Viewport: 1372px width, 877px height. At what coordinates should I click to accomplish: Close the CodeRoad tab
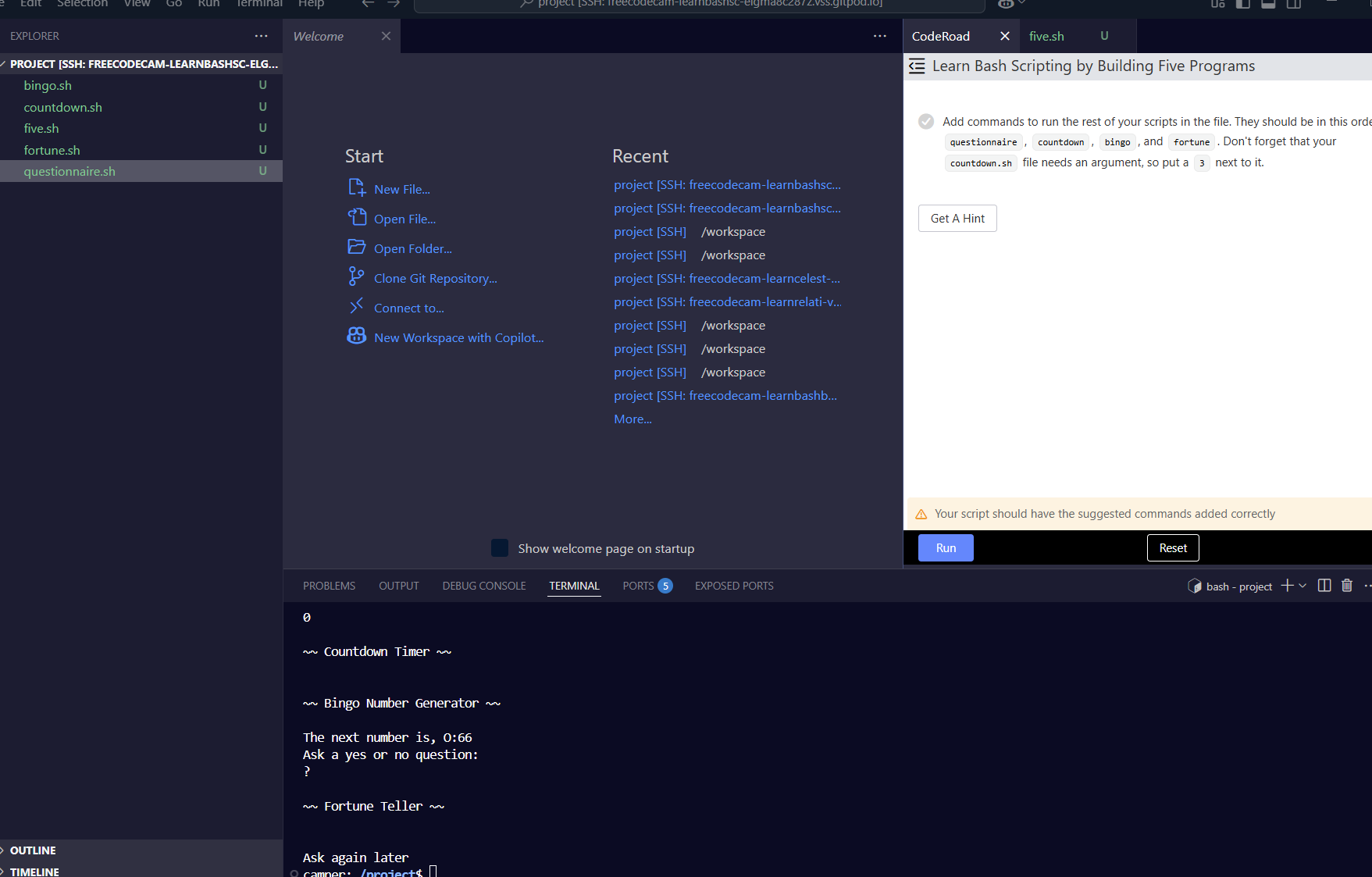pyautogui.click(x=1005, y=36)
